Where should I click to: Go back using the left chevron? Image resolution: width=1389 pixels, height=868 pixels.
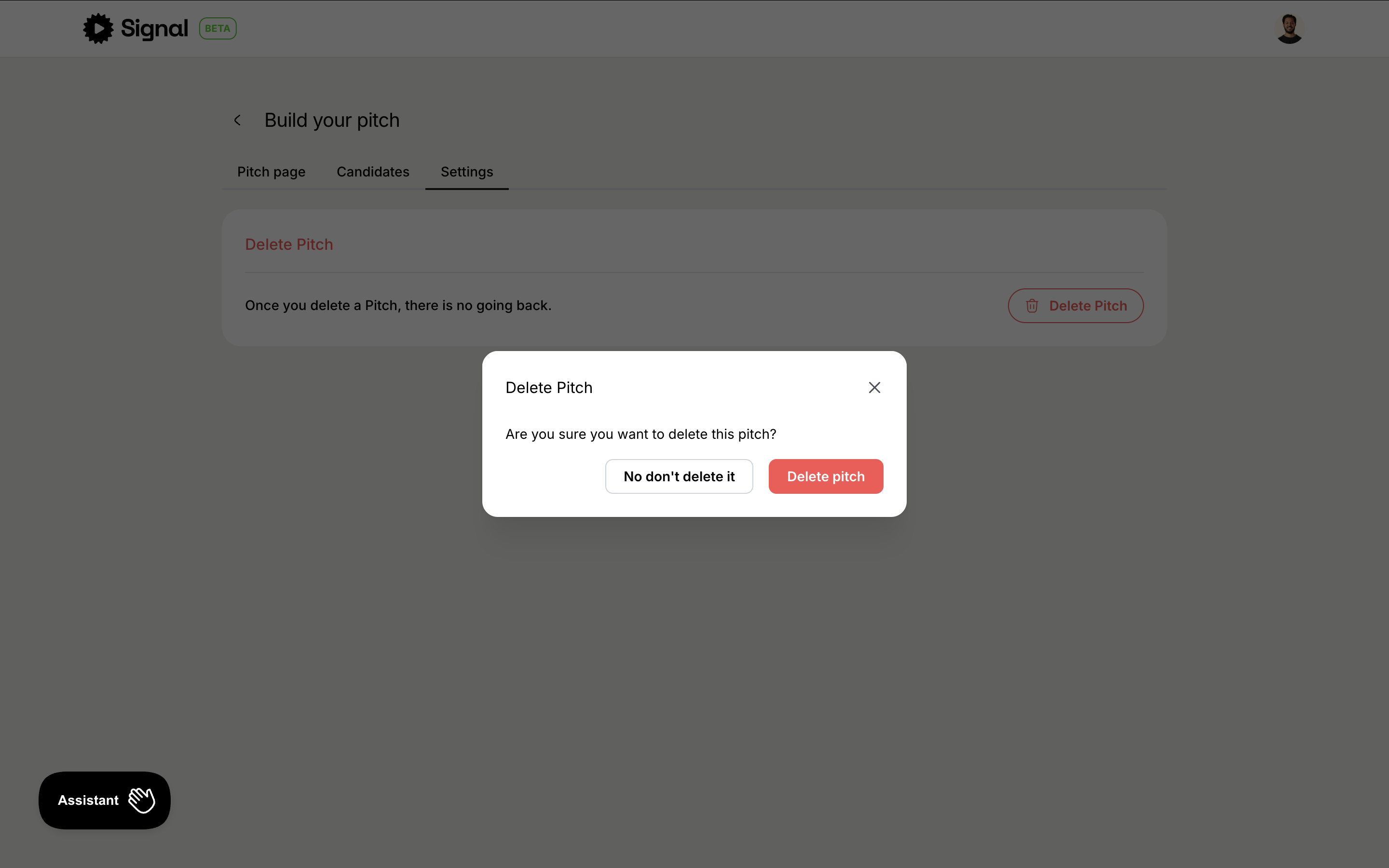pos(237,120)
